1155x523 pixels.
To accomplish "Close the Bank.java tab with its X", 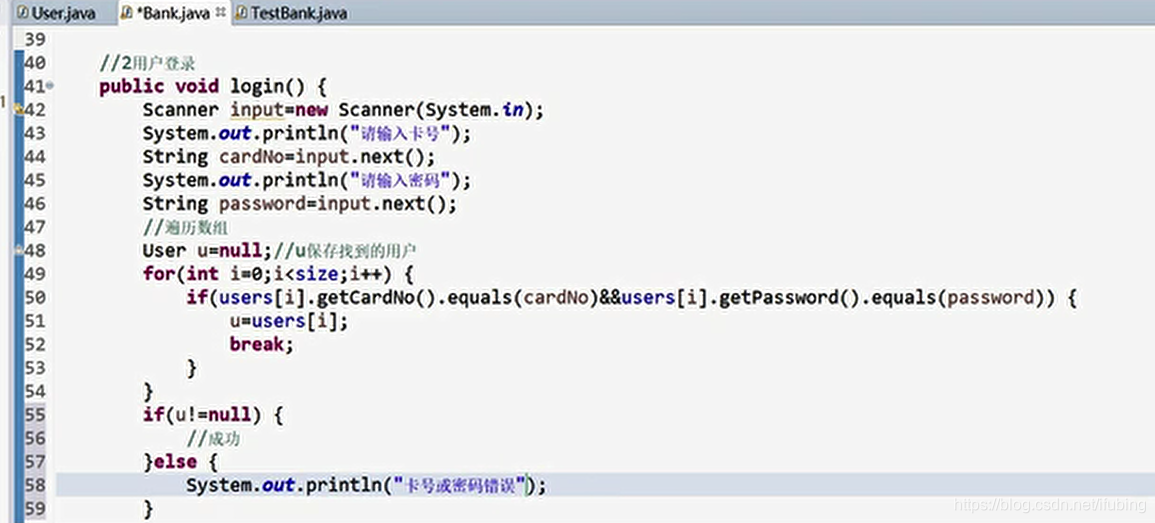I will pos(220,13).
